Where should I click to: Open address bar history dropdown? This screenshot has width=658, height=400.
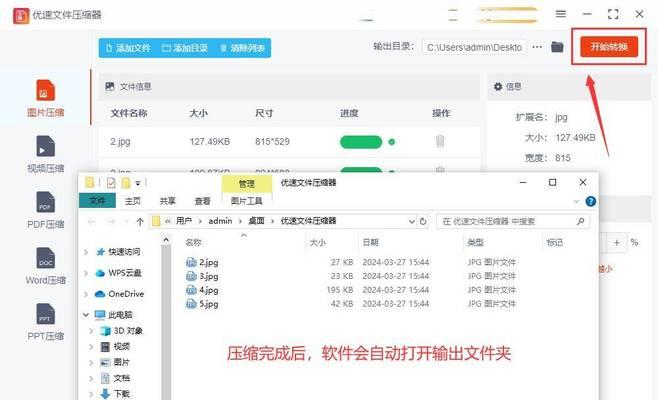[x=412, y=221]
